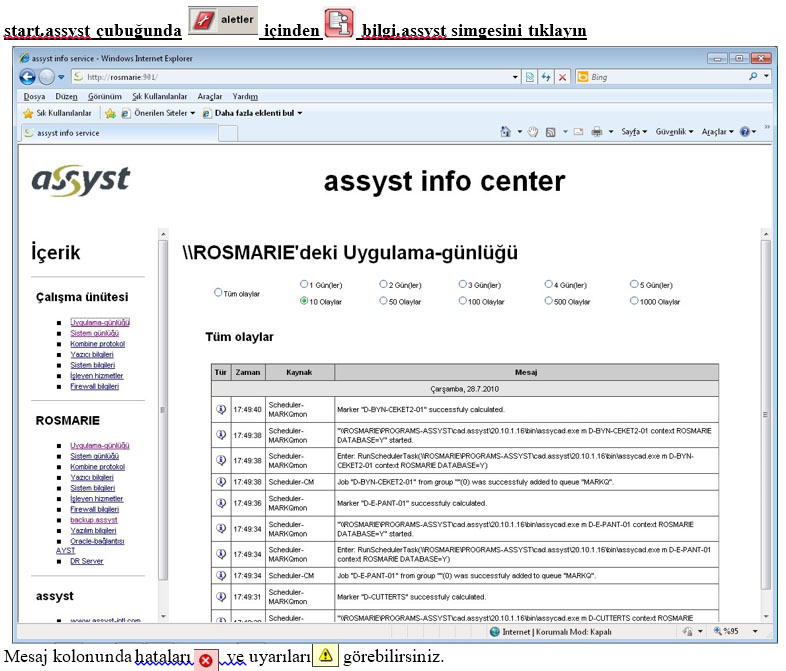Image resolution: width=786 pixels, height=671 pixels.
Task: Open the print options dropdown arrow
Action: 611,132
